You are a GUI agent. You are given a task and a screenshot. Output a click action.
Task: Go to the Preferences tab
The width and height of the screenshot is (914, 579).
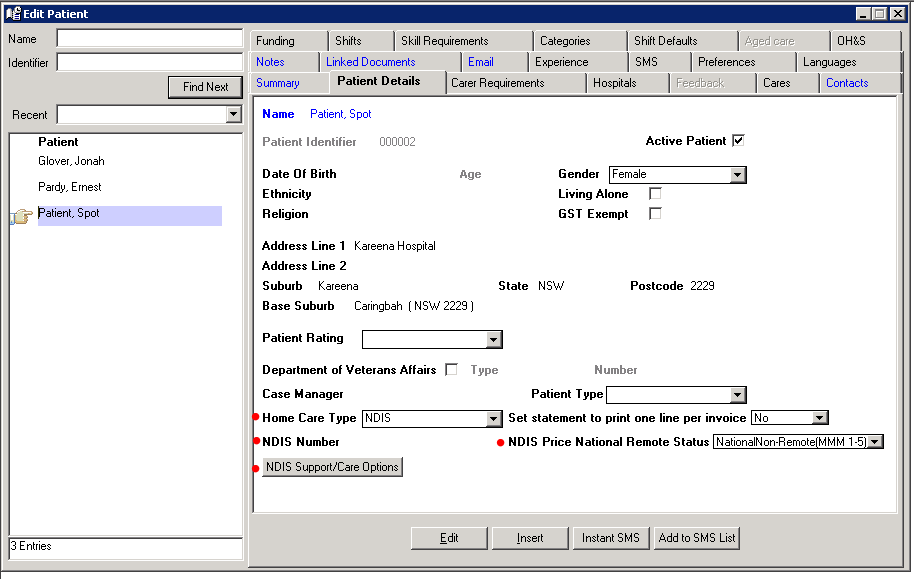tap(743, 62)
